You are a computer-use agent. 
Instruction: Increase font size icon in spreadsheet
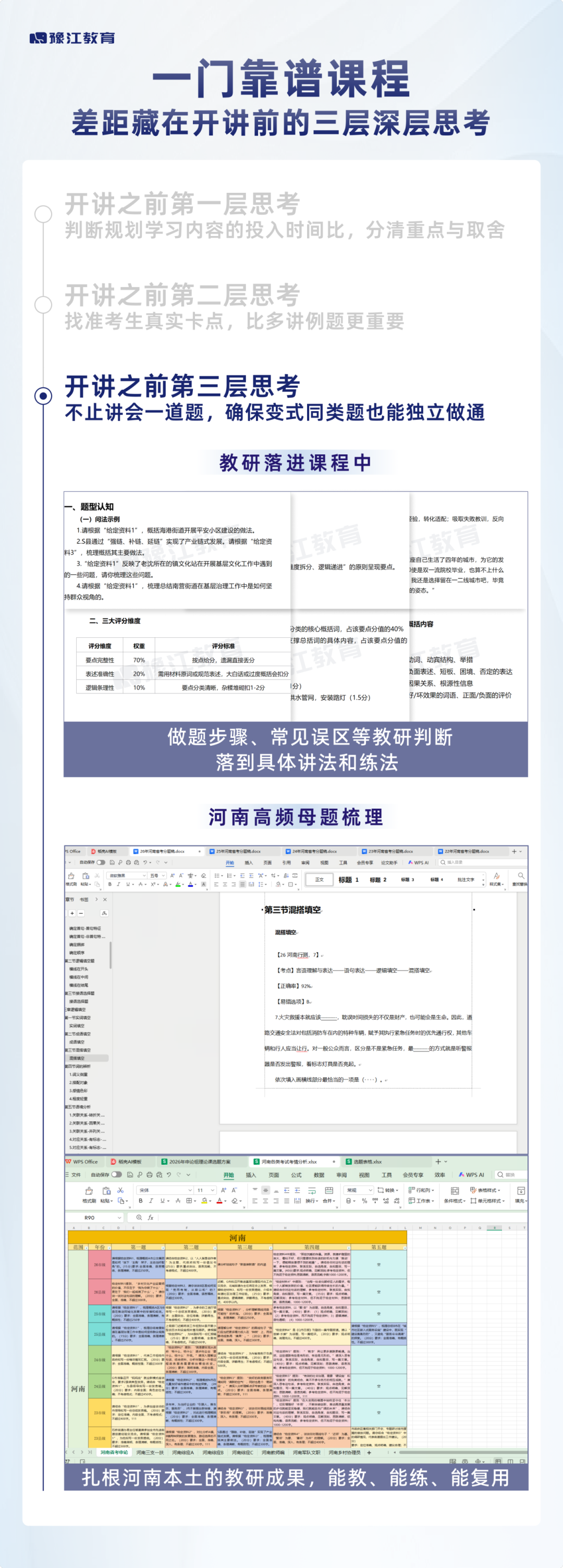point(224,1190)
